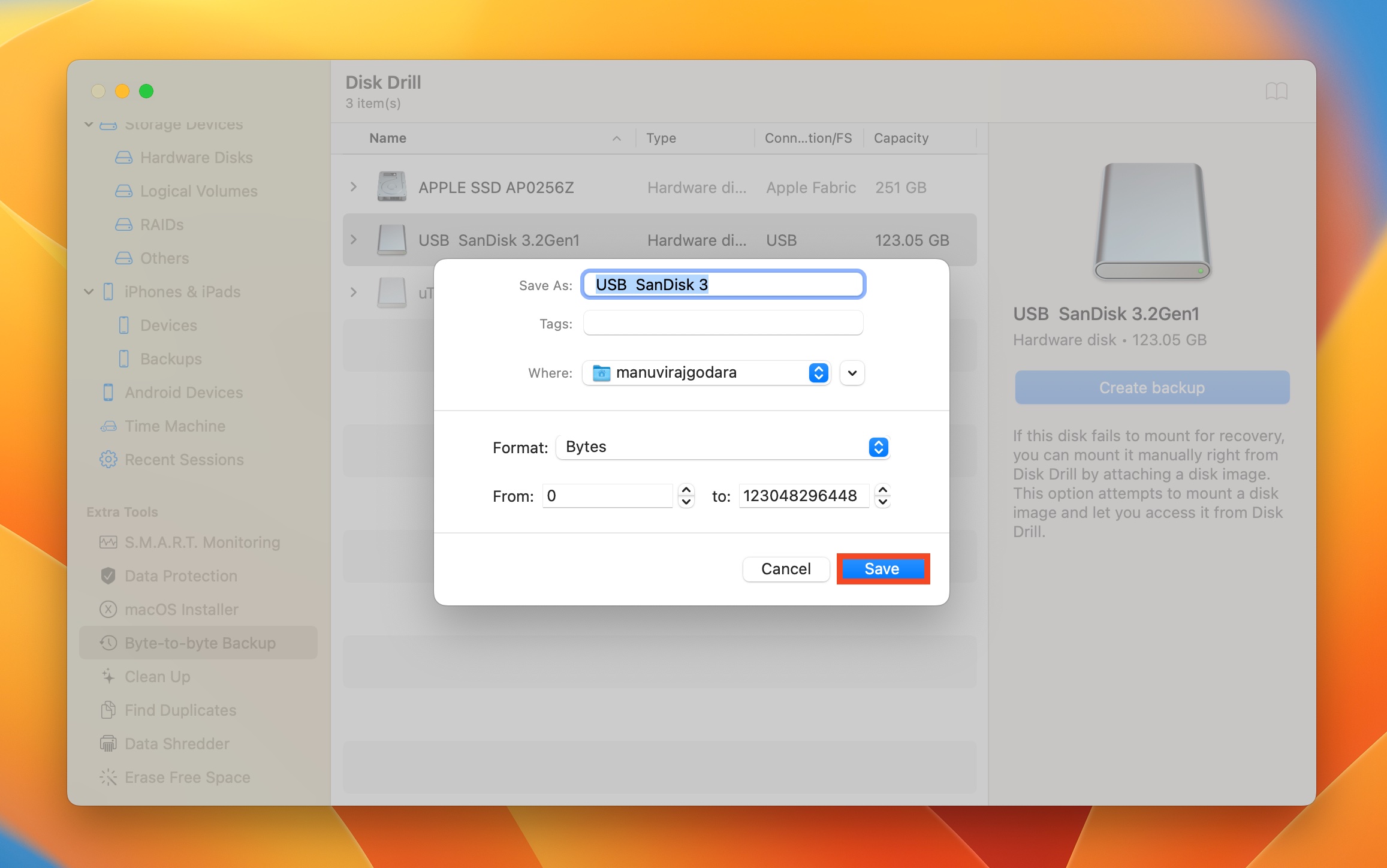Image resolution: width=1387 pixels, height=868 pixels.
Task: Click the Find Duplicates icon
Action: pyautogui.click(x=108, y=710)
